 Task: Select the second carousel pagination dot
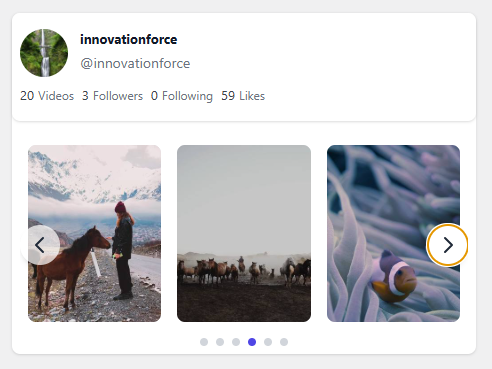220,342
